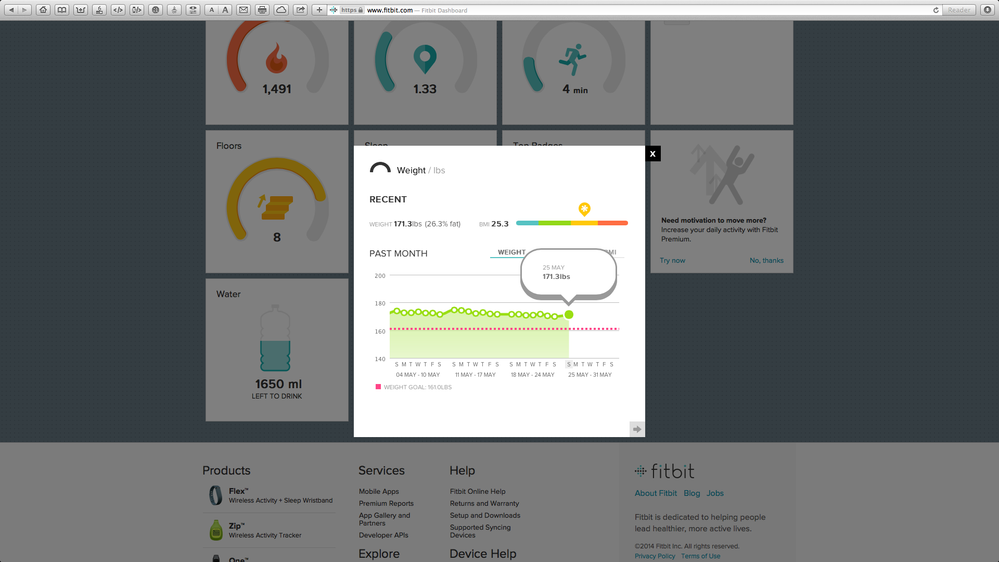
Task: Click the smaller text size A button
Action: (212, 10)
